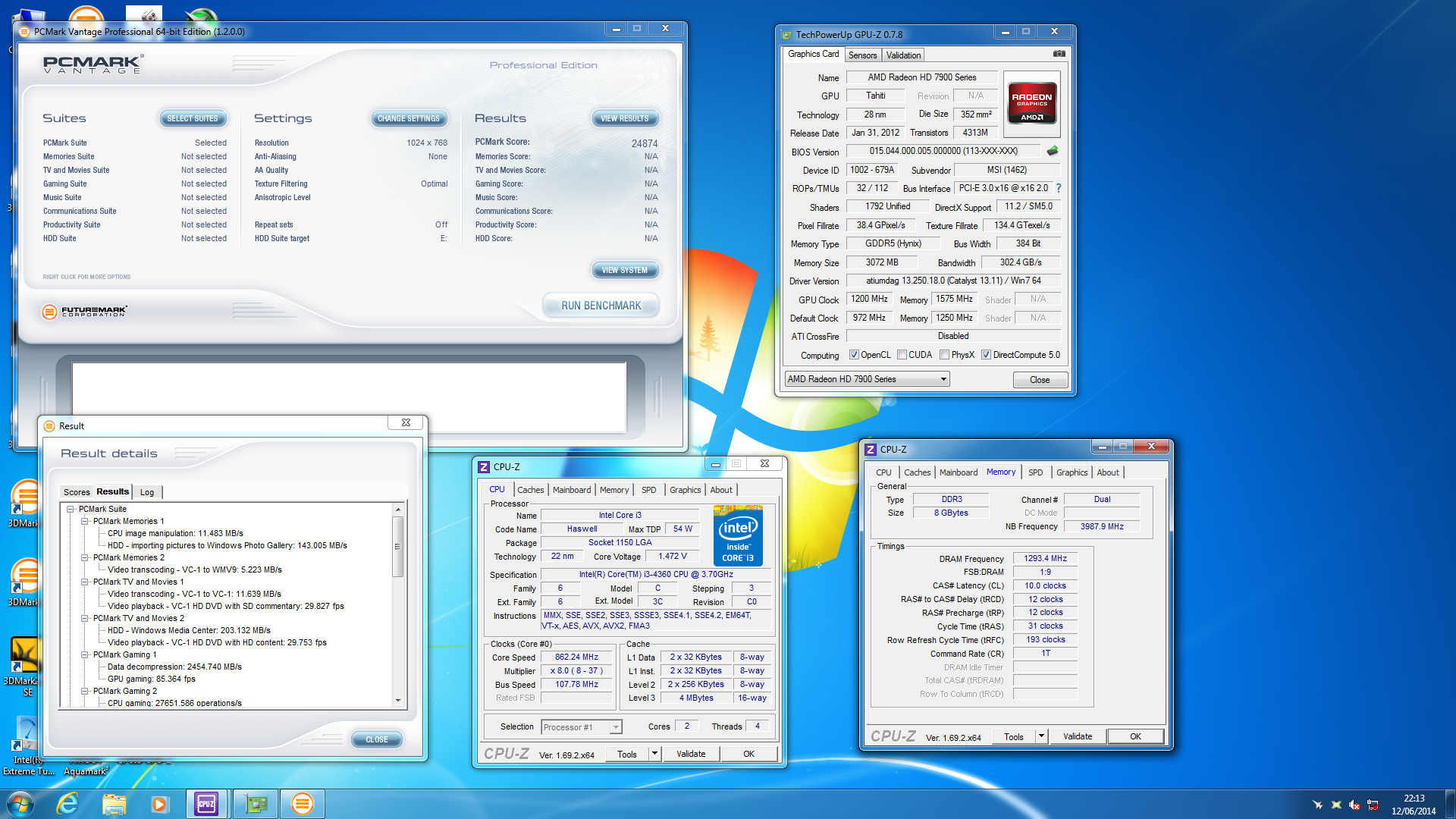The image size is (1456, 819).
Task: Click the Change Settings button
Action: (409, 118)
